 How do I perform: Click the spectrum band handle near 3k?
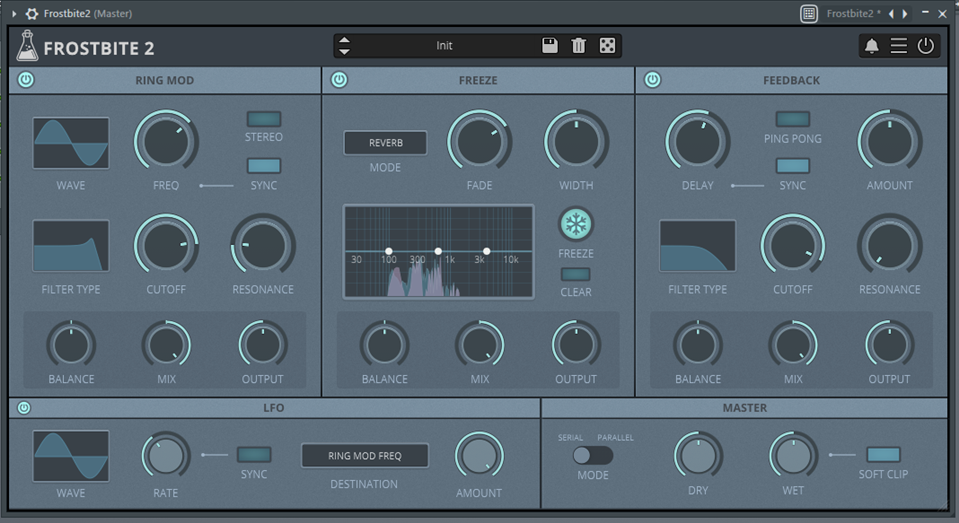tap(486, 251)
